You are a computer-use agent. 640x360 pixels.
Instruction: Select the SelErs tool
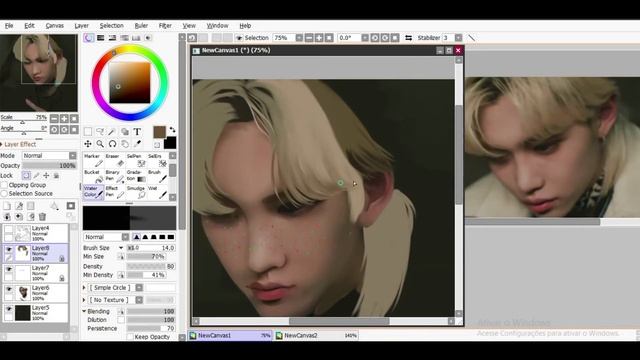pyautogui.click(x=157, y=160)
